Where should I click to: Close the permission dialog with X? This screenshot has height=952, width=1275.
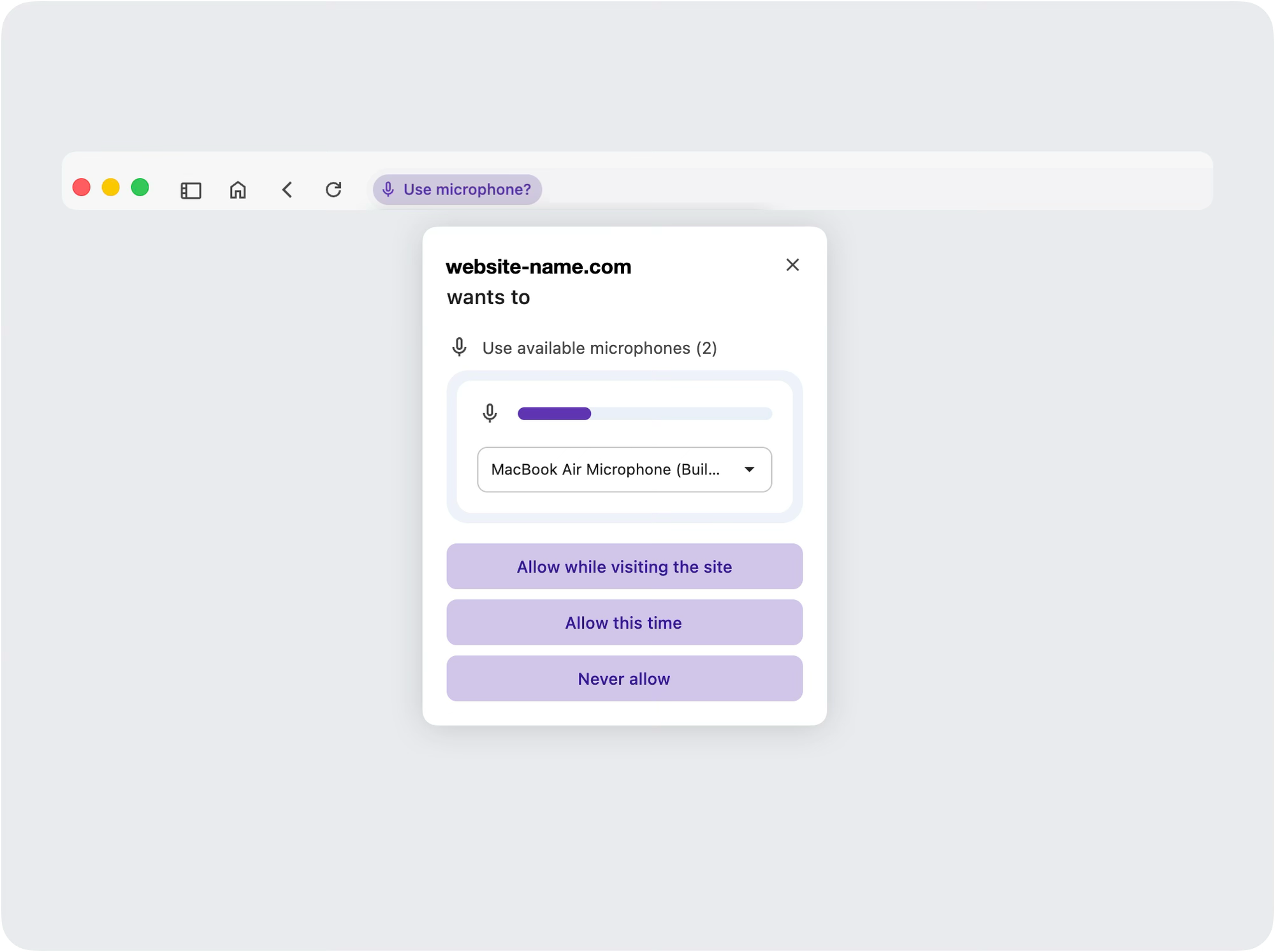pos(792,265)
